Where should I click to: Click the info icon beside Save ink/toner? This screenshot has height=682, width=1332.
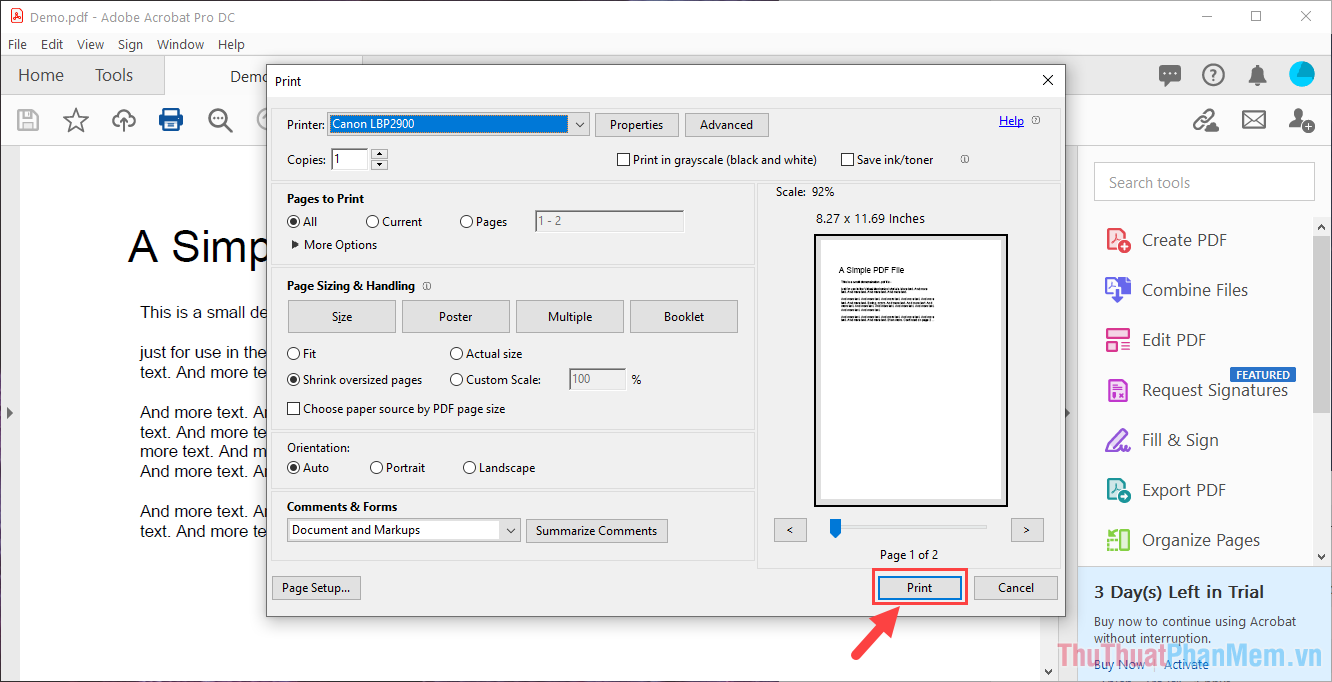[x=965, y=159]
